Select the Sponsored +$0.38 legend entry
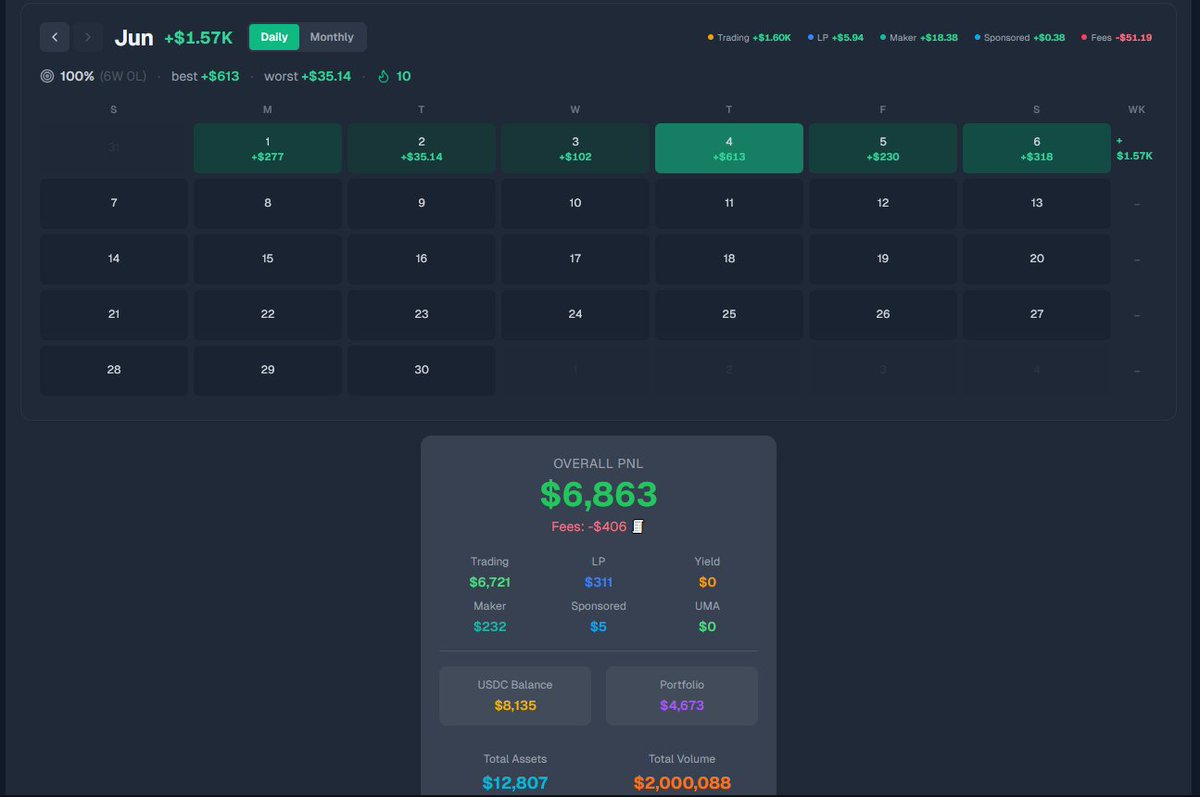 tap(1020, 38)
